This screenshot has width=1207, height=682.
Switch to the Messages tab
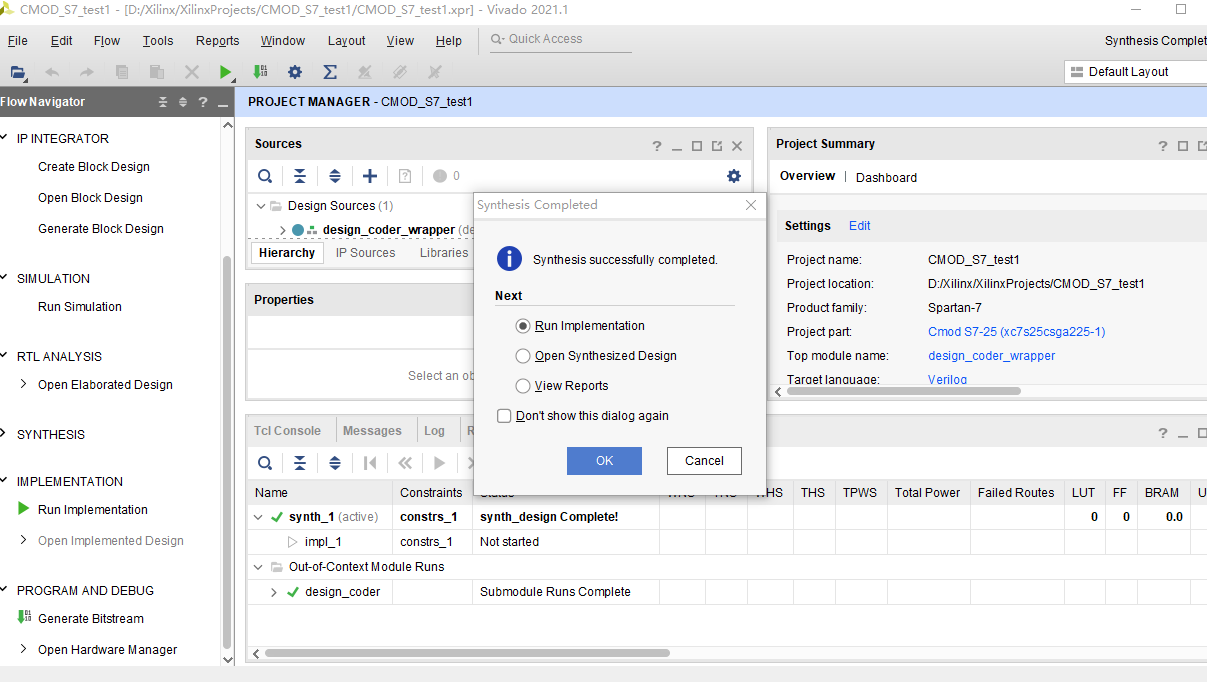tap(372, 431)
